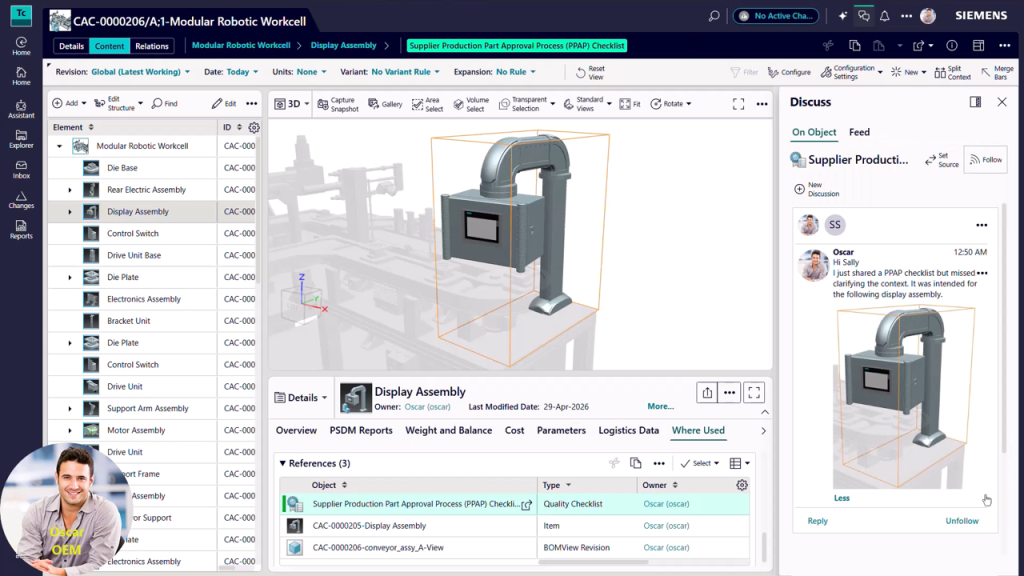
Task: Click Display Assembly breadcrumb link
Action: coord(344,45)
